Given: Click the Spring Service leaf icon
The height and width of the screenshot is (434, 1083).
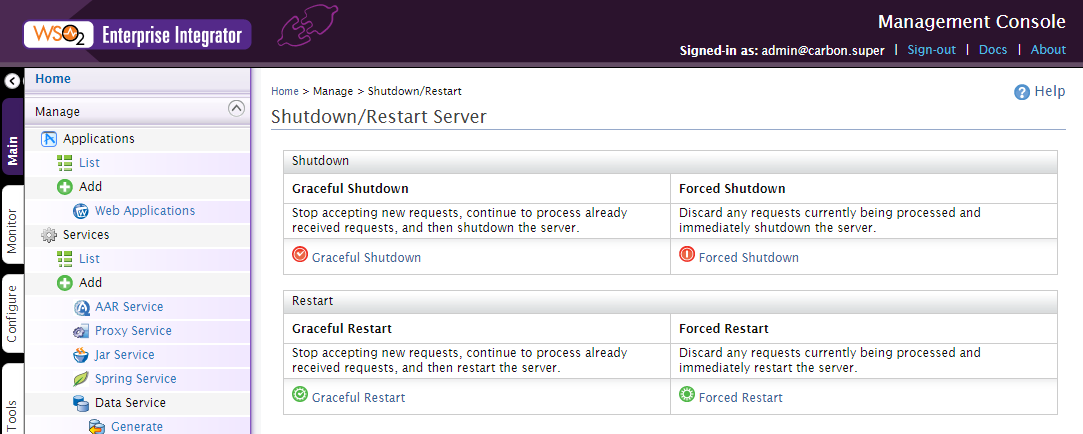Looking at the screenshot, I should pos(81,379).
